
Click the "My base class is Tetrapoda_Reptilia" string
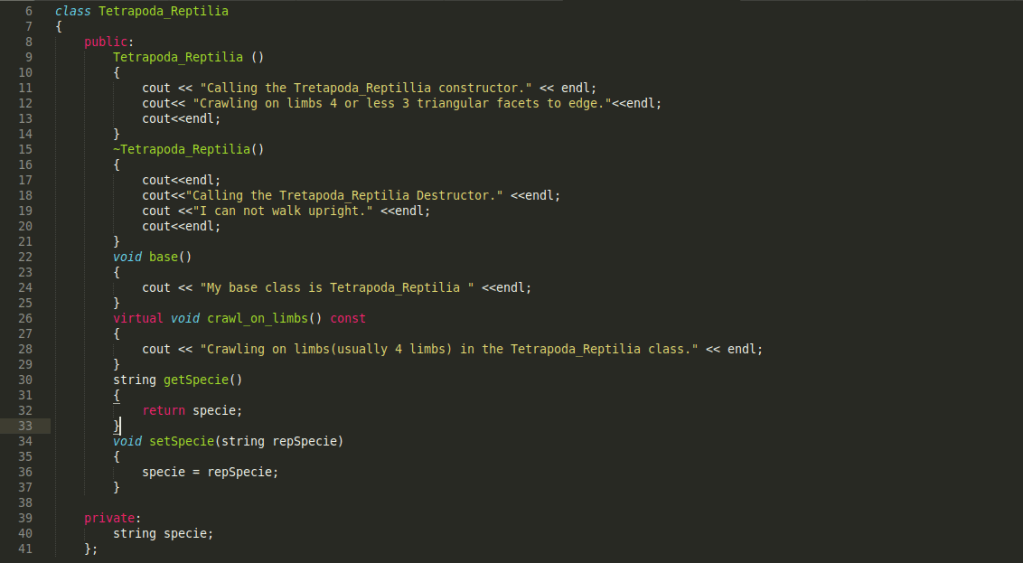point(337,288)
